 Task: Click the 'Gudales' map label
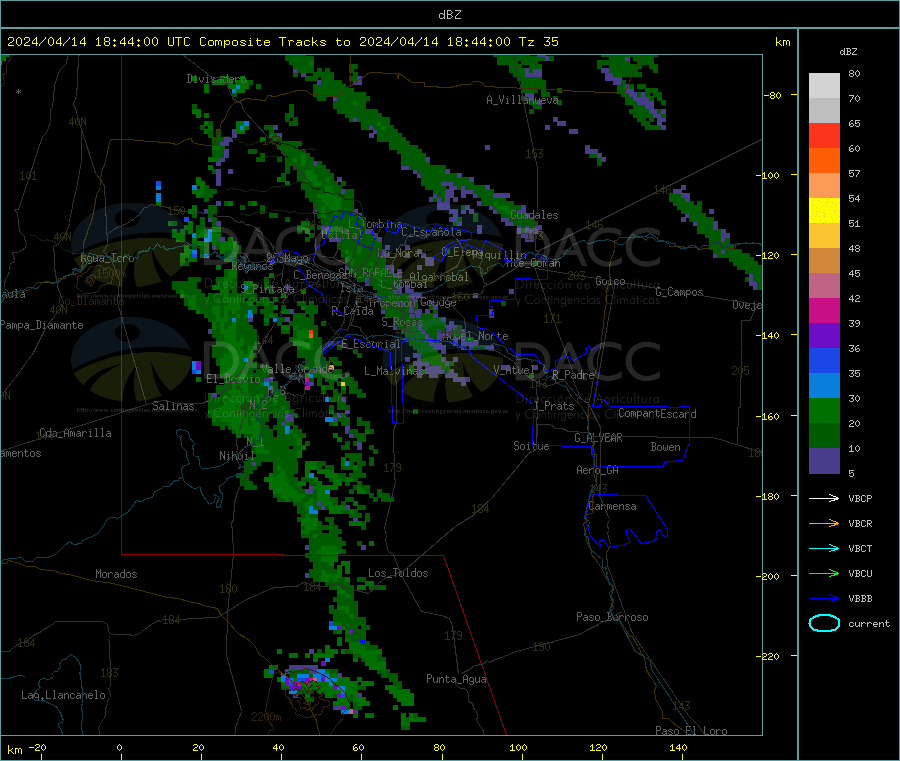click(534, 215)
